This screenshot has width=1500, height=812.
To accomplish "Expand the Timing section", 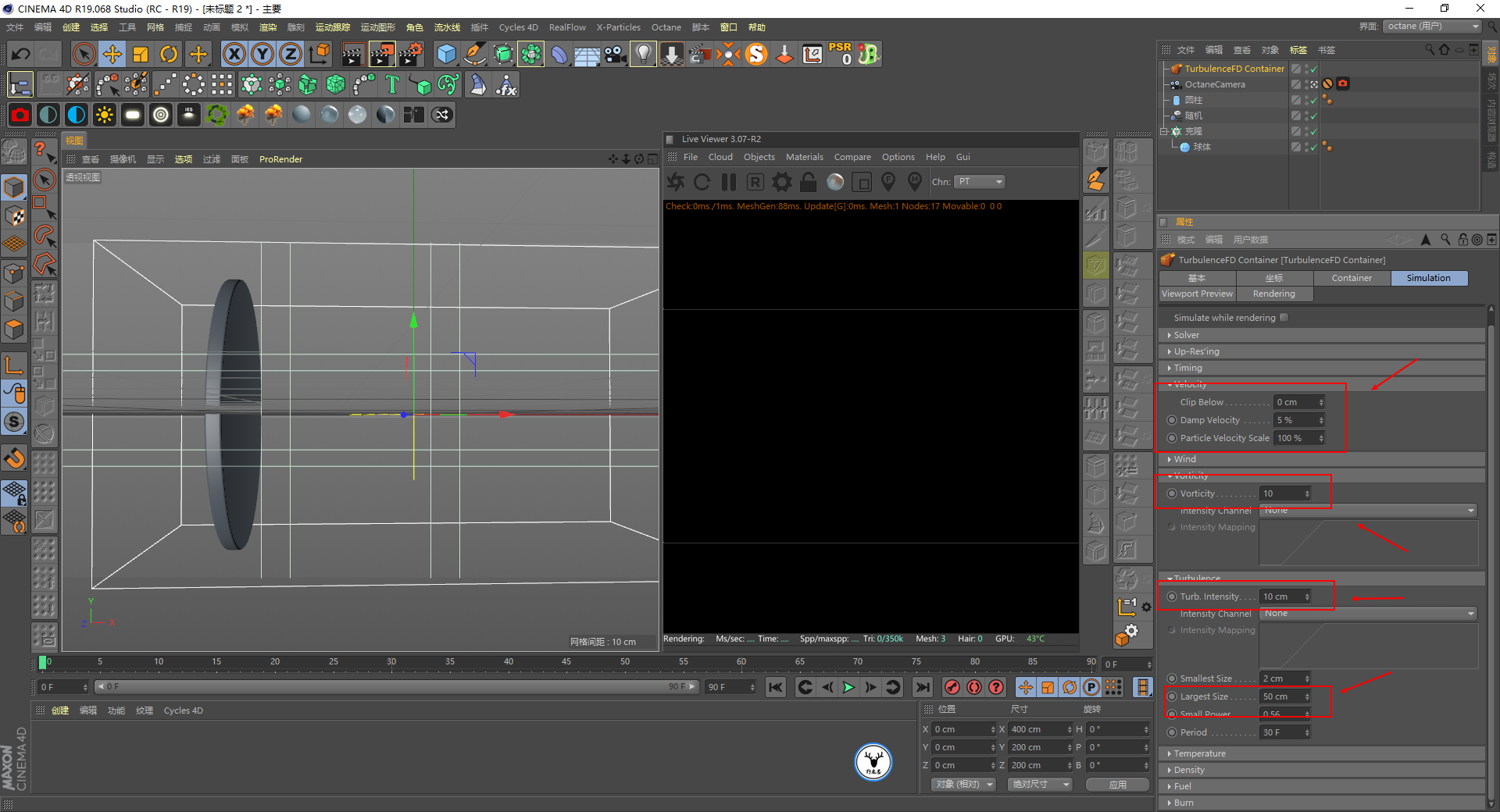I will click(x=1322, y=368).
